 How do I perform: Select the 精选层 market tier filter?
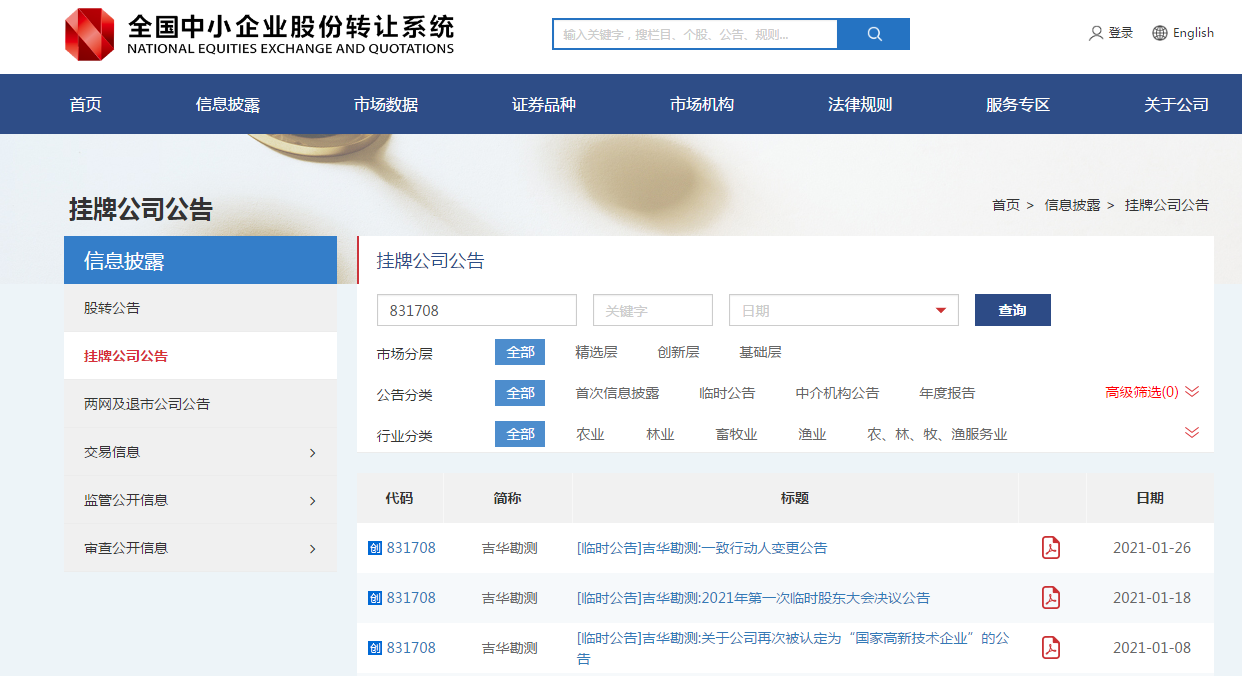click(x=596, y=352)
